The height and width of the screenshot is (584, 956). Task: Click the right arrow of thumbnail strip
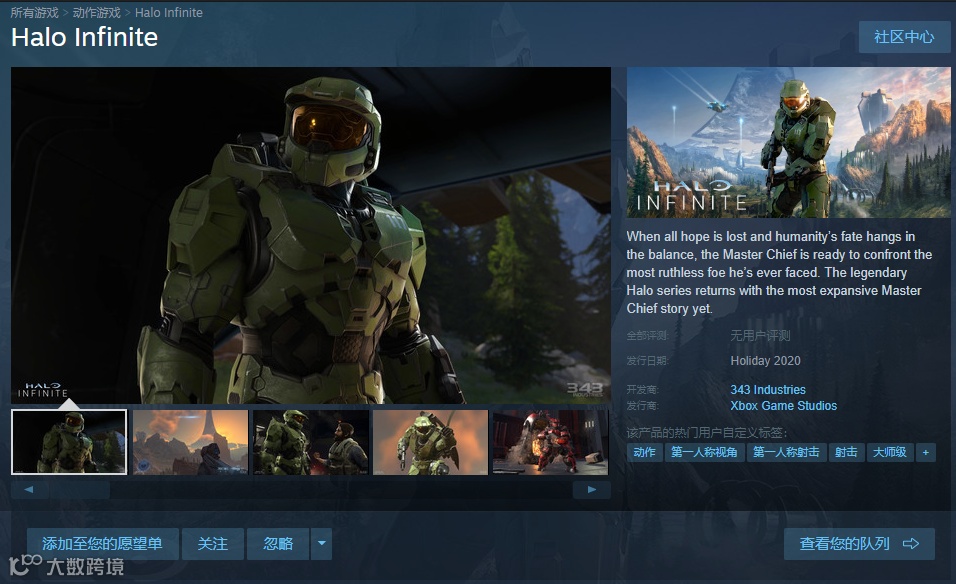tap(591, 490)
